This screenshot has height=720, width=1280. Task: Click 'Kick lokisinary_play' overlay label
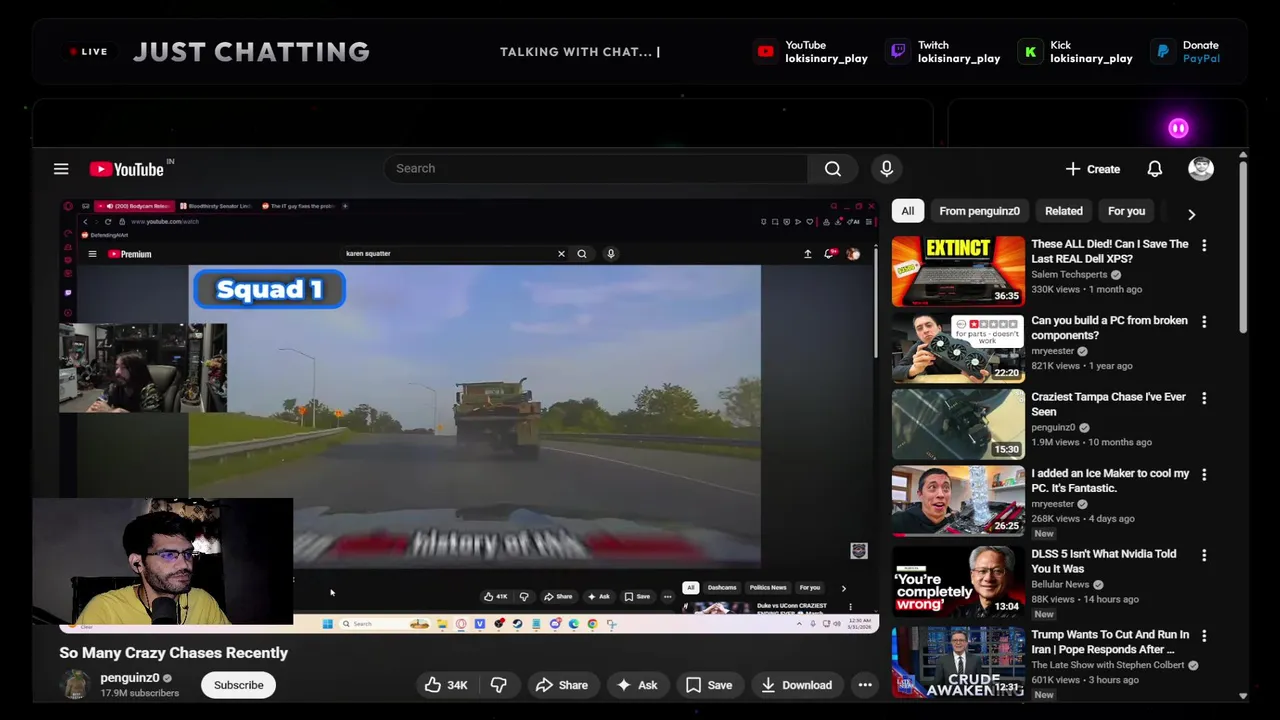(x=1091, y=52)
